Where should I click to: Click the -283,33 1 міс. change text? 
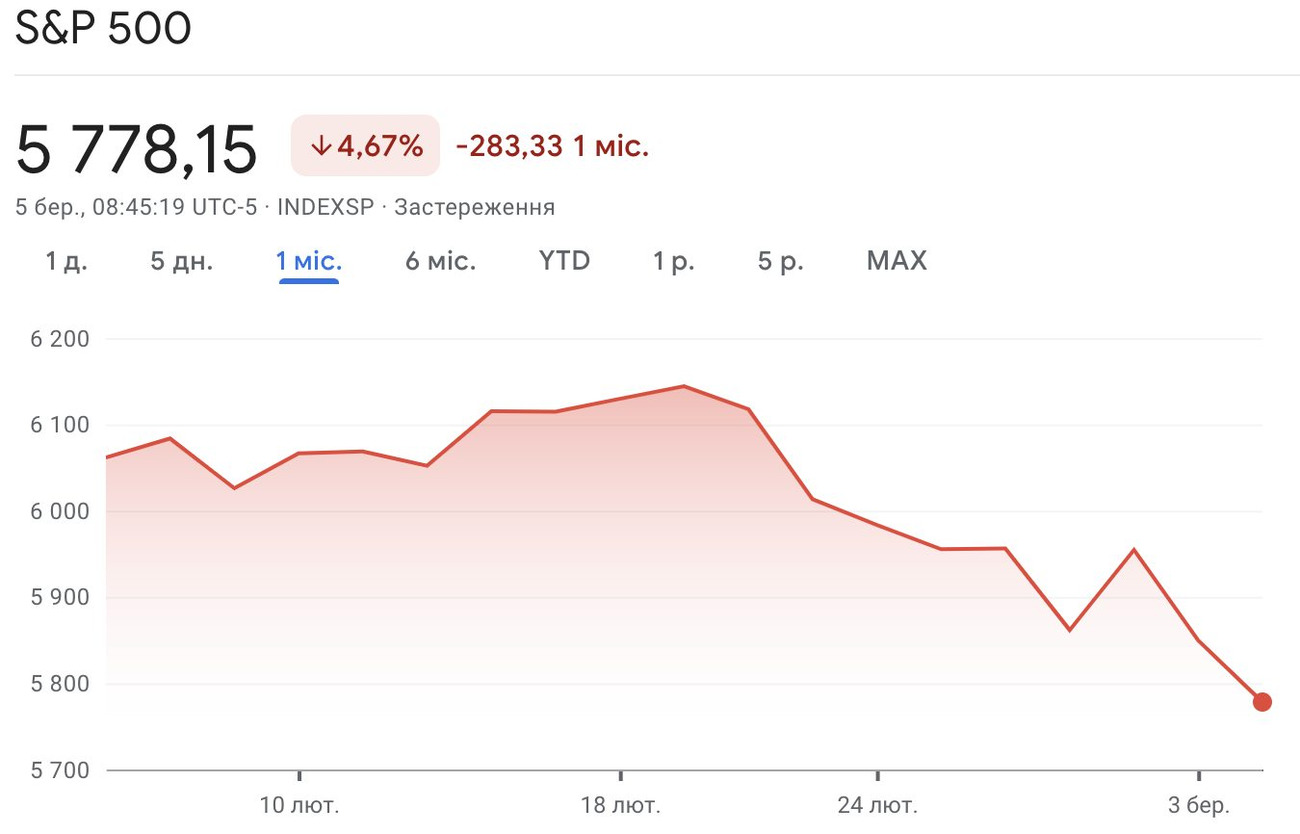[552, 147]
